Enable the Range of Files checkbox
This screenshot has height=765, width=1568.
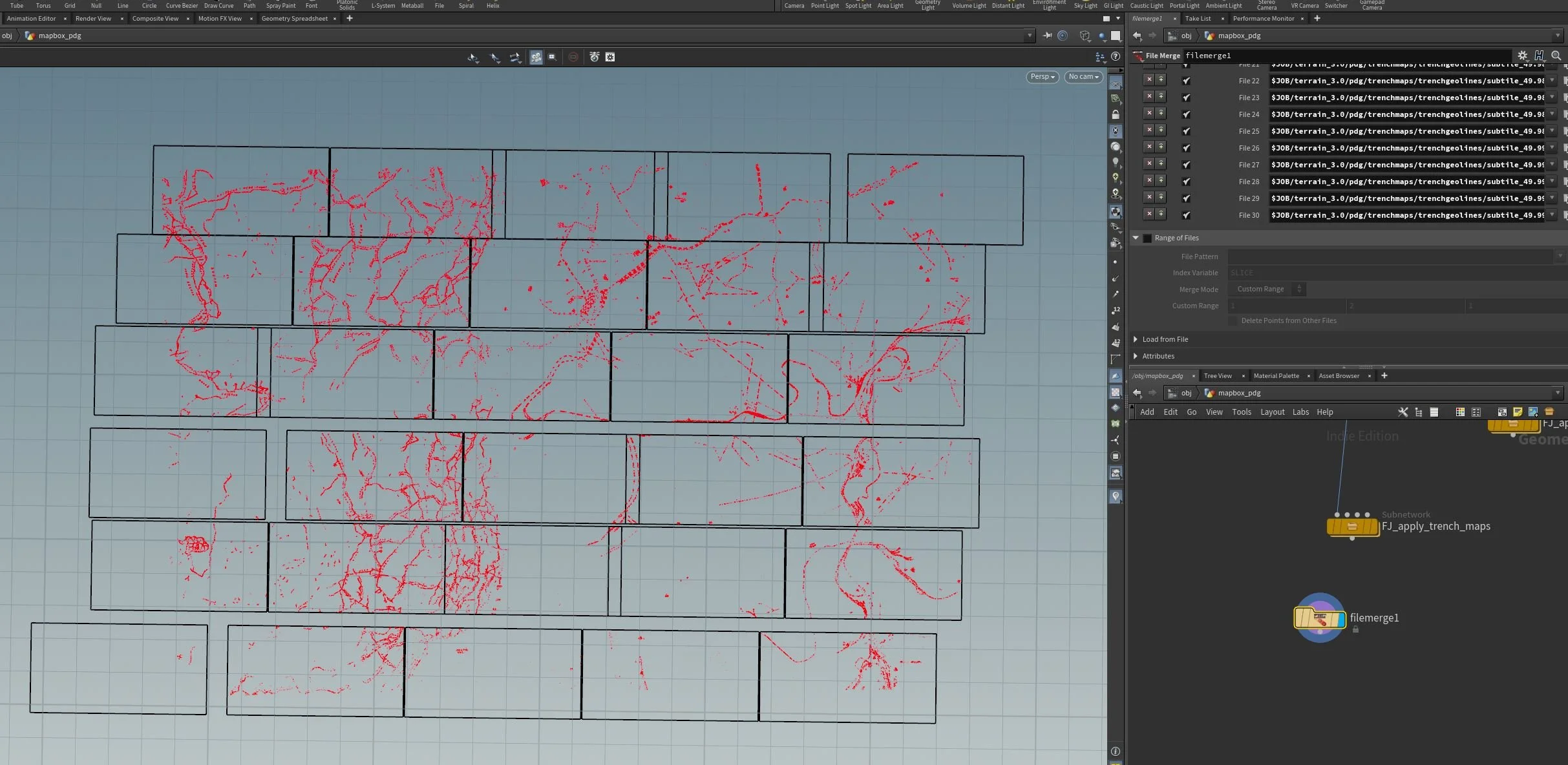click(1148, 238)
